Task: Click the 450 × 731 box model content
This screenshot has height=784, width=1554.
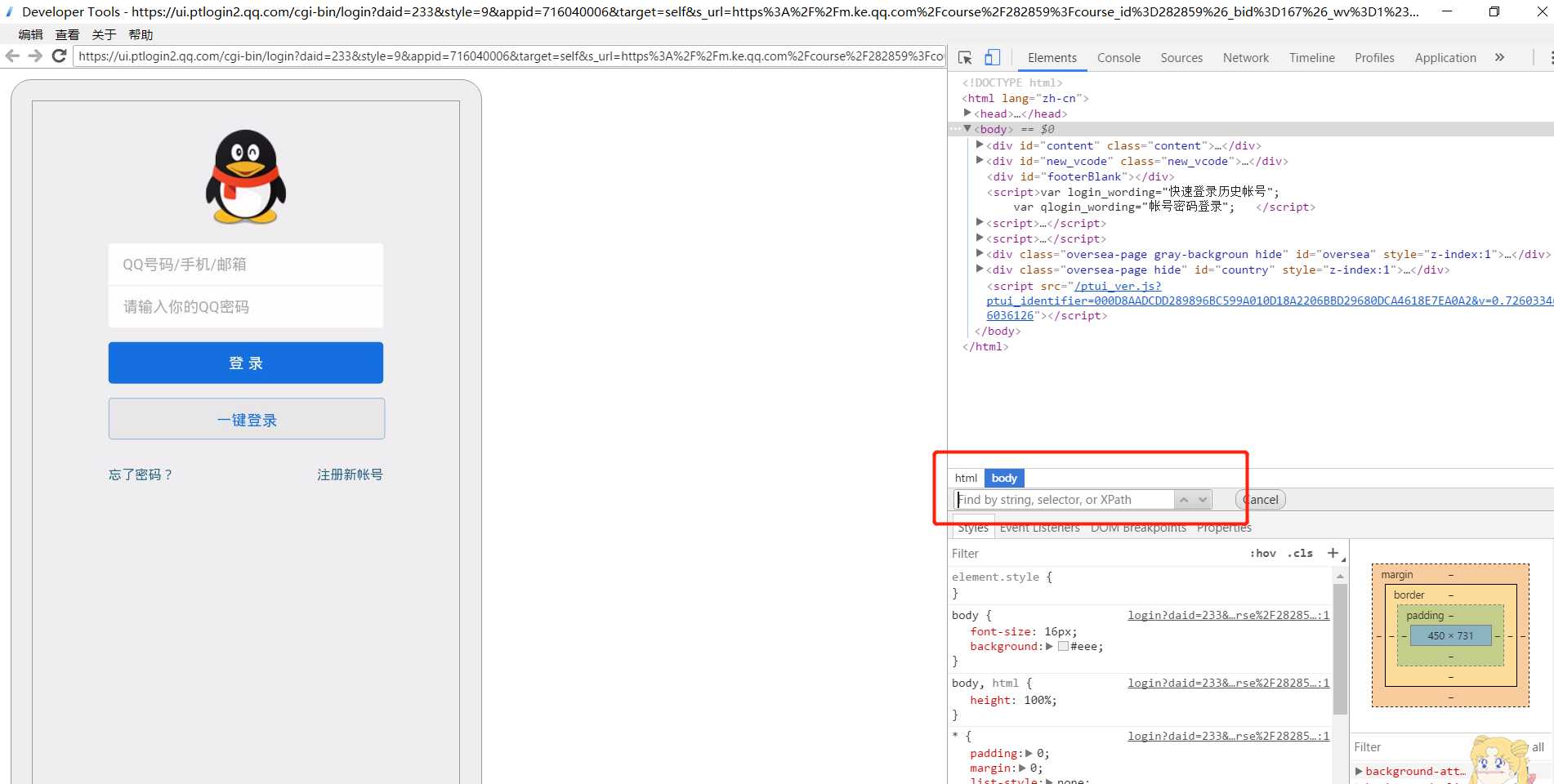Action: coord(1450,635)
